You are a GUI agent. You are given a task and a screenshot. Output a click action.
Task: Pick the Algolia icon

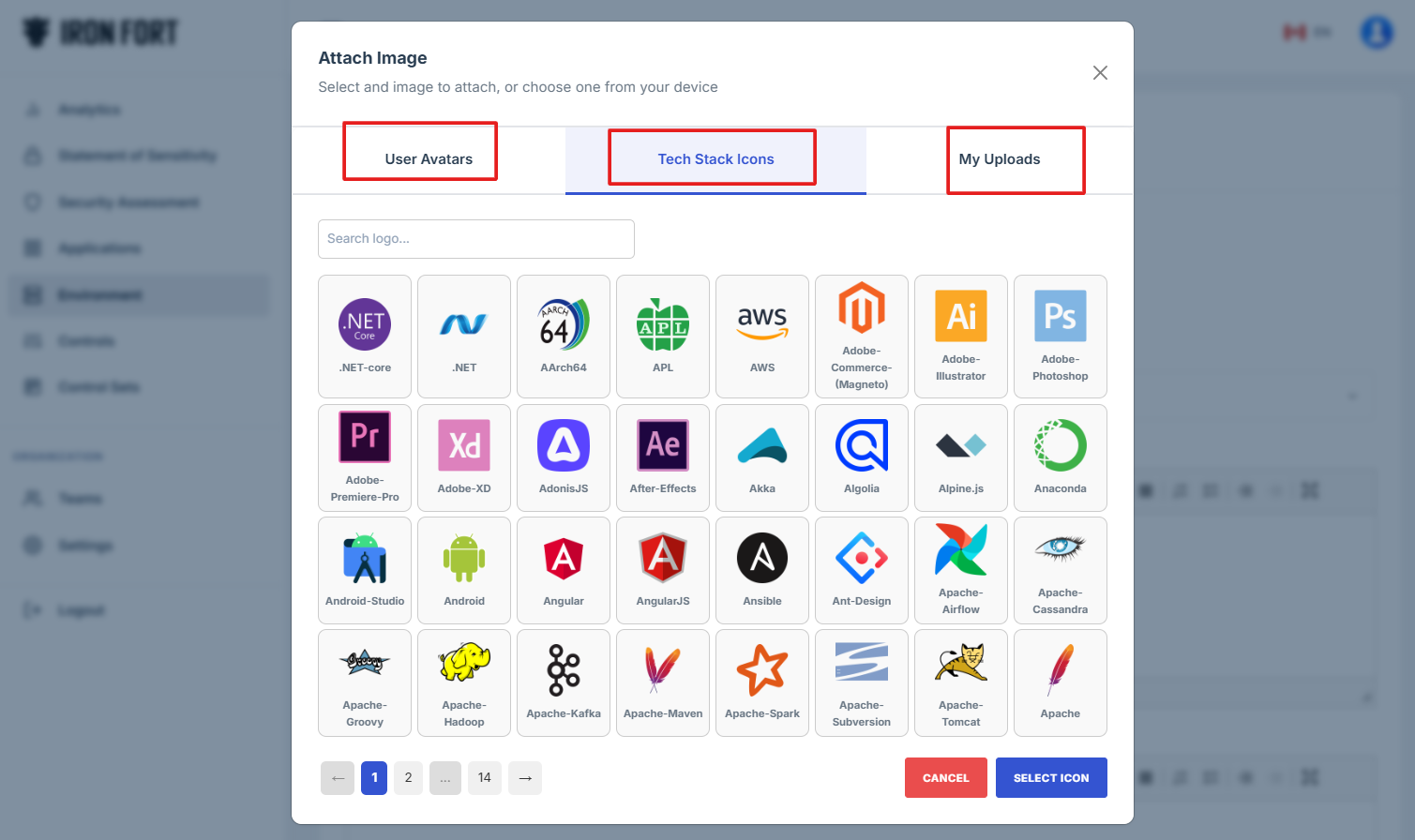861,457
